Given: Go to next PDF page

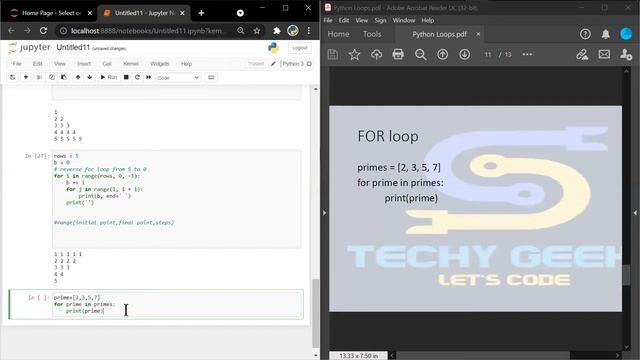Looking at the screenshot, I should (x=464, y=54).
